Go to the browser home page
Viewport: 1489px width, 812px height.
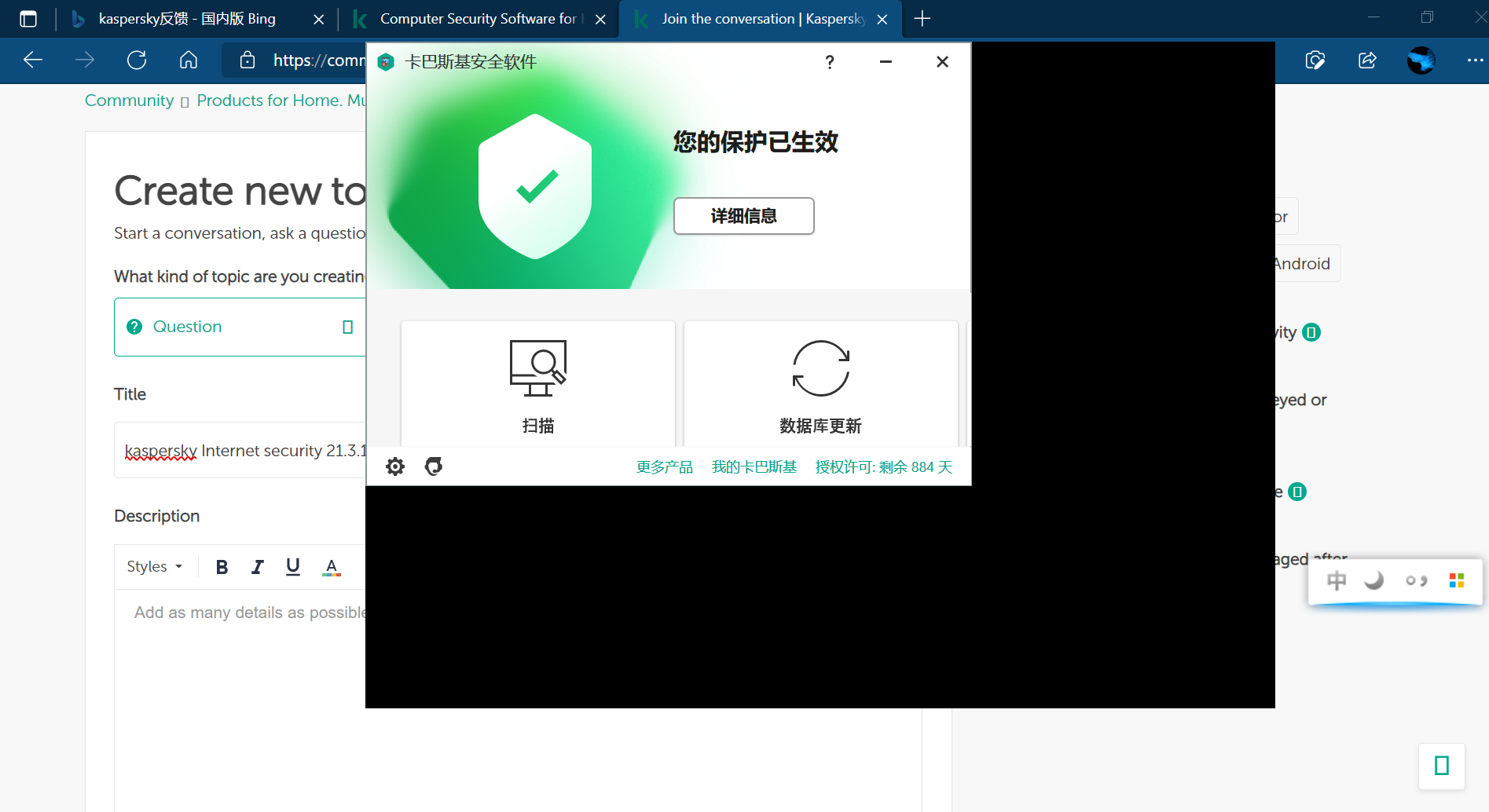tap(189, 60)
